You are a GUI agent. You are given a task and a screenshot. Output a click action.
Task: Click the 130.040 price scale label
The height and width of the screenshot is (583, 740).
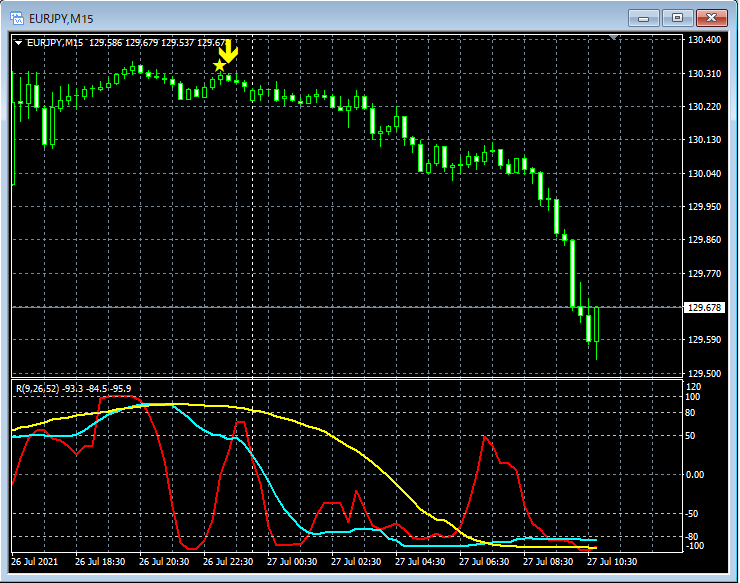(x=705, y=174)
